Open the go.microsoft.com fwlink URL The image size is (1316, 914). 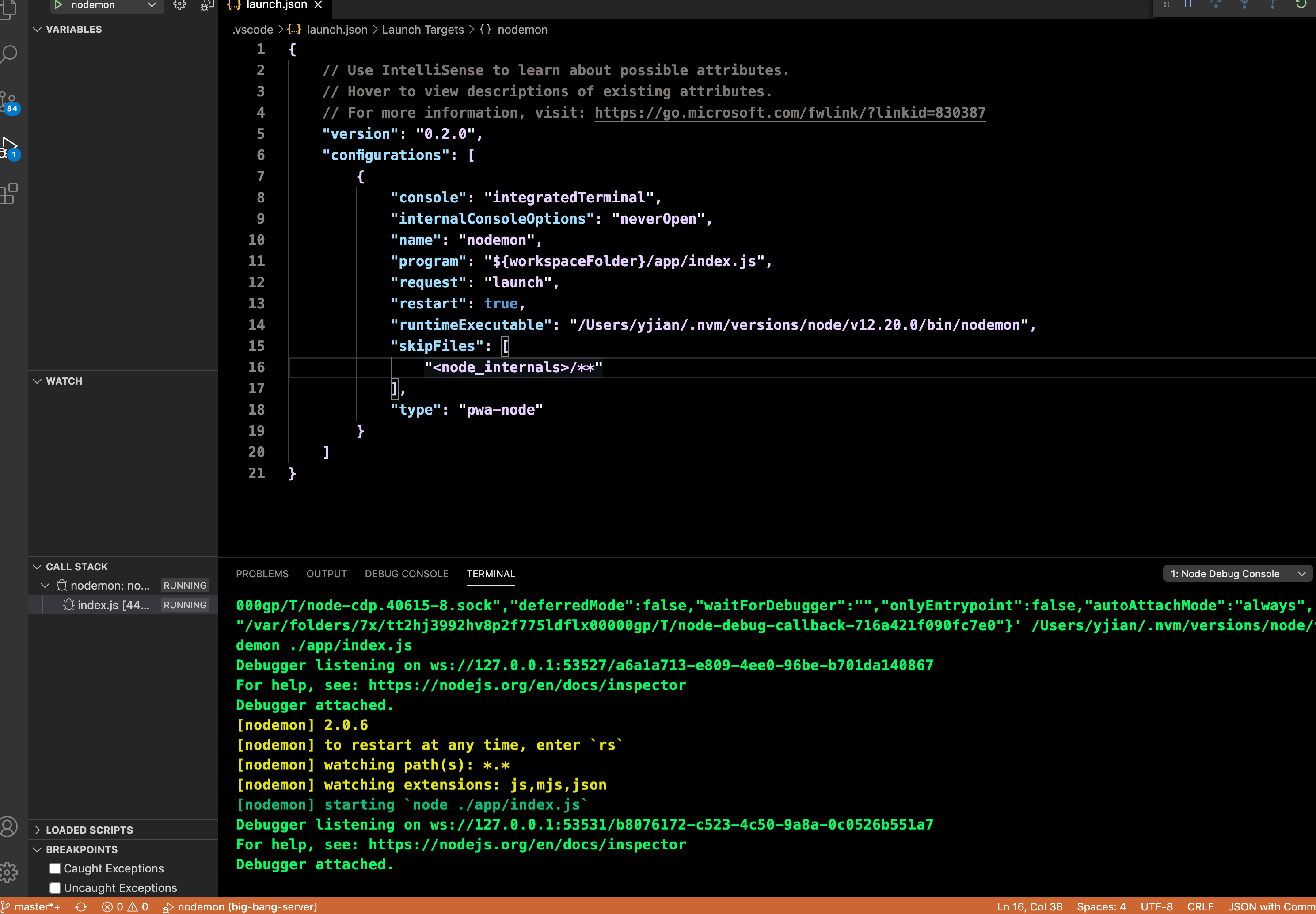(x=789, y=113)
